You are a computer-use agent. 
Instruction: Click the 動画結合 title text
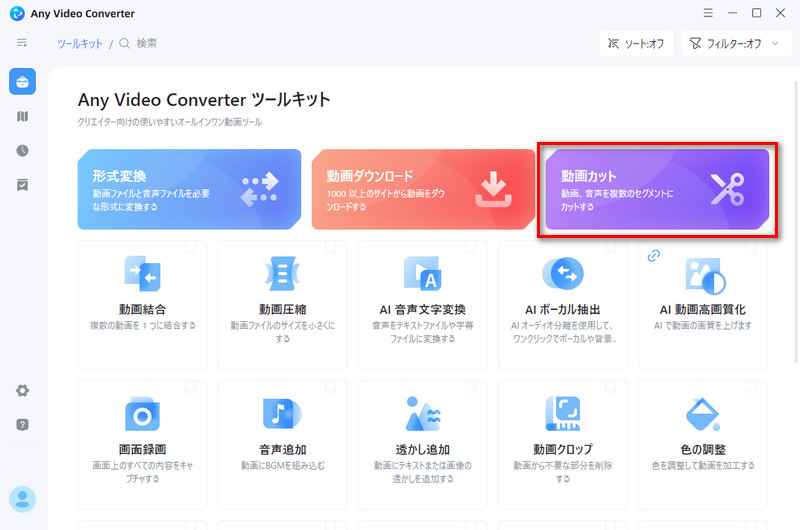click(x=142, y=309)
